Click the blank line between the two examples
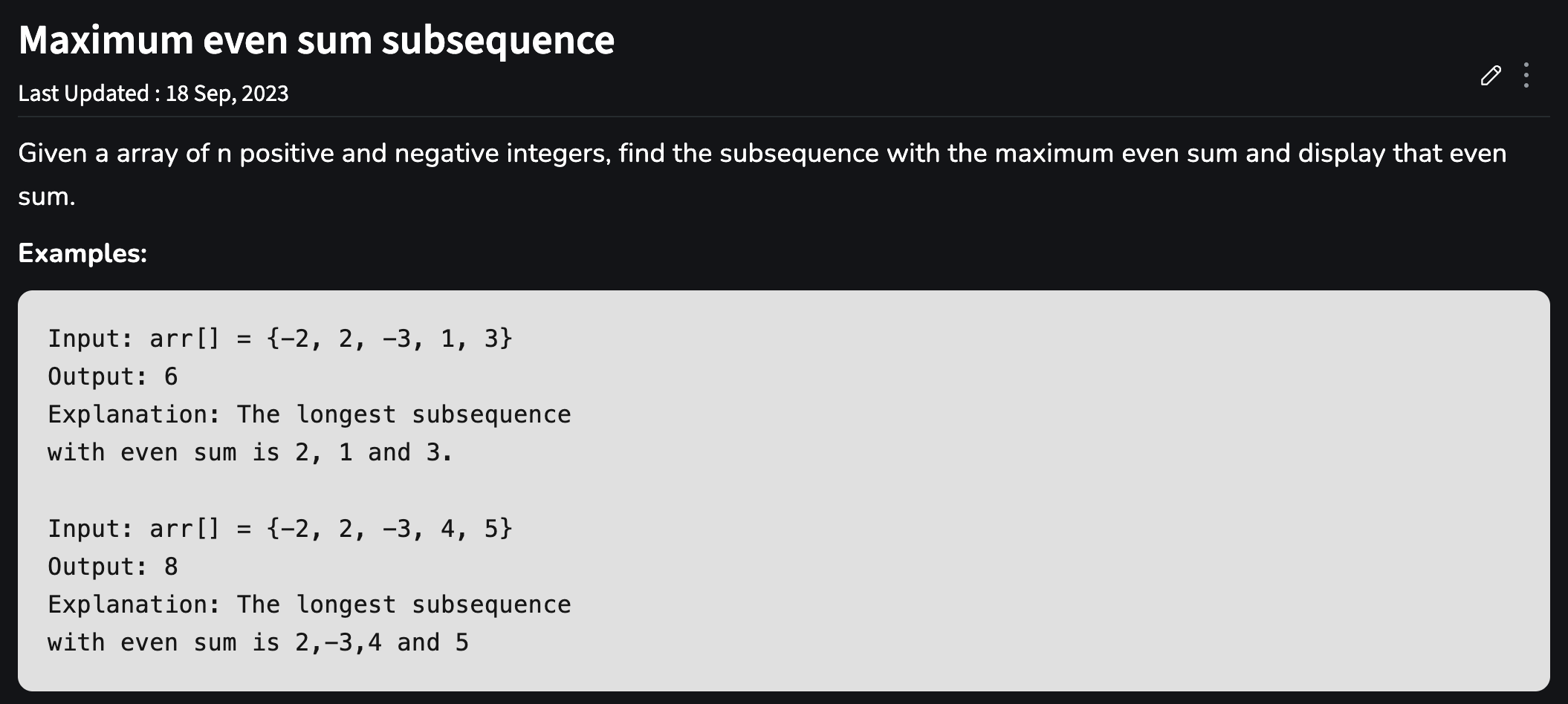 [297, 490]
